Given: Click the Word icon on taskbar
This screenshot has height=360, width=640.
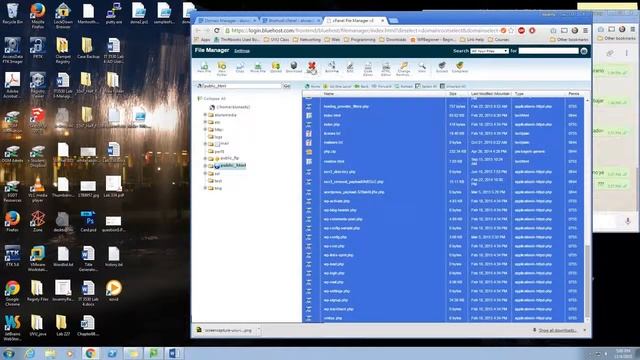Looking at the screenshot, I should (174, 353).
